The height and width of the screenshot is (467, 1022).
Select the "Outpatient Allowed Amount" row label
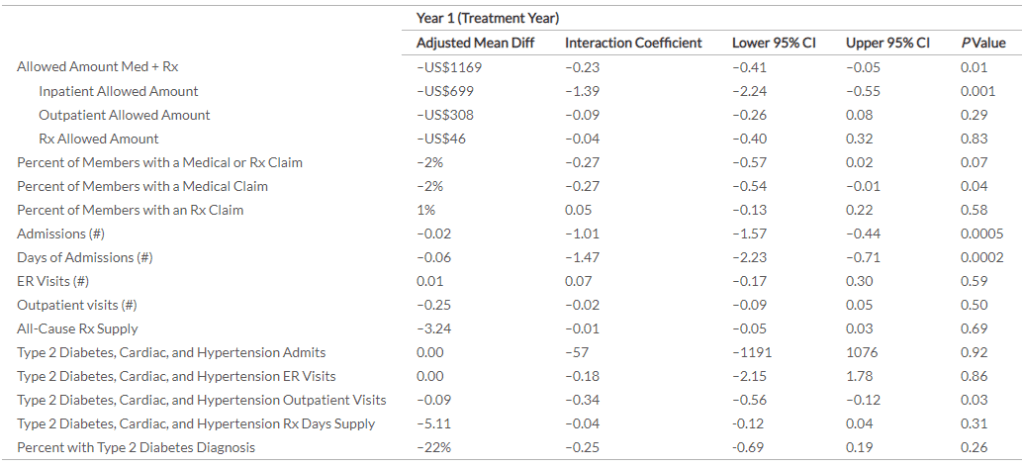point(124,115)
